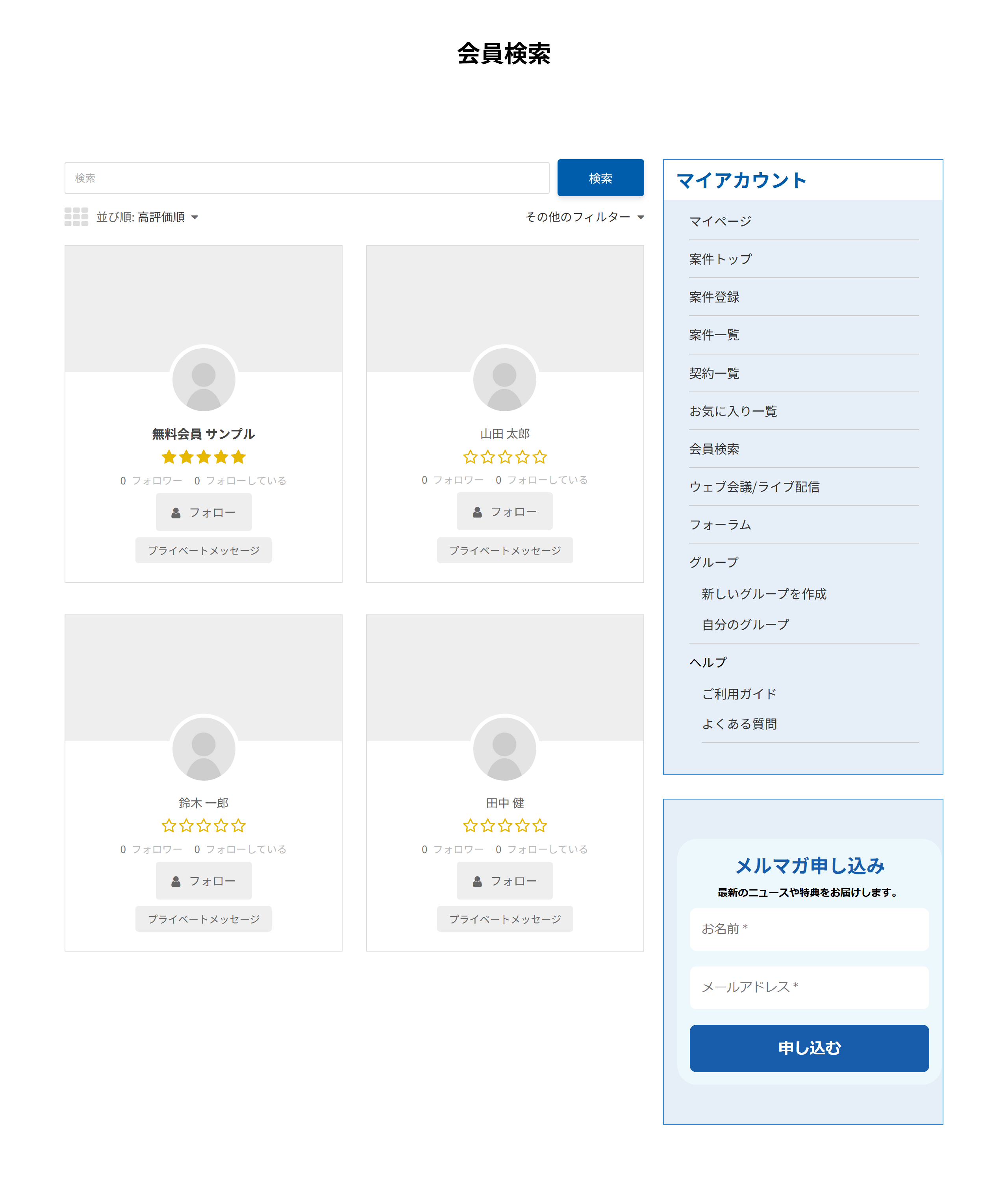Click the 田中 健 name link
The height and width of the screenshot is (1180, 1008).
pyautogui.click(x=504, y=803)
